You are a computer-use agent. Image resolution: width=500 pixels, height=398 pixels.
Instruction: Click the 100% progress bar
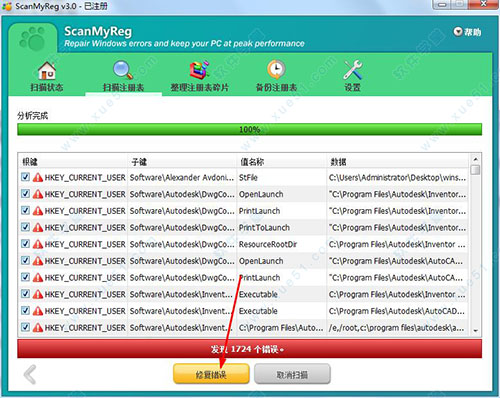(249, 129)
